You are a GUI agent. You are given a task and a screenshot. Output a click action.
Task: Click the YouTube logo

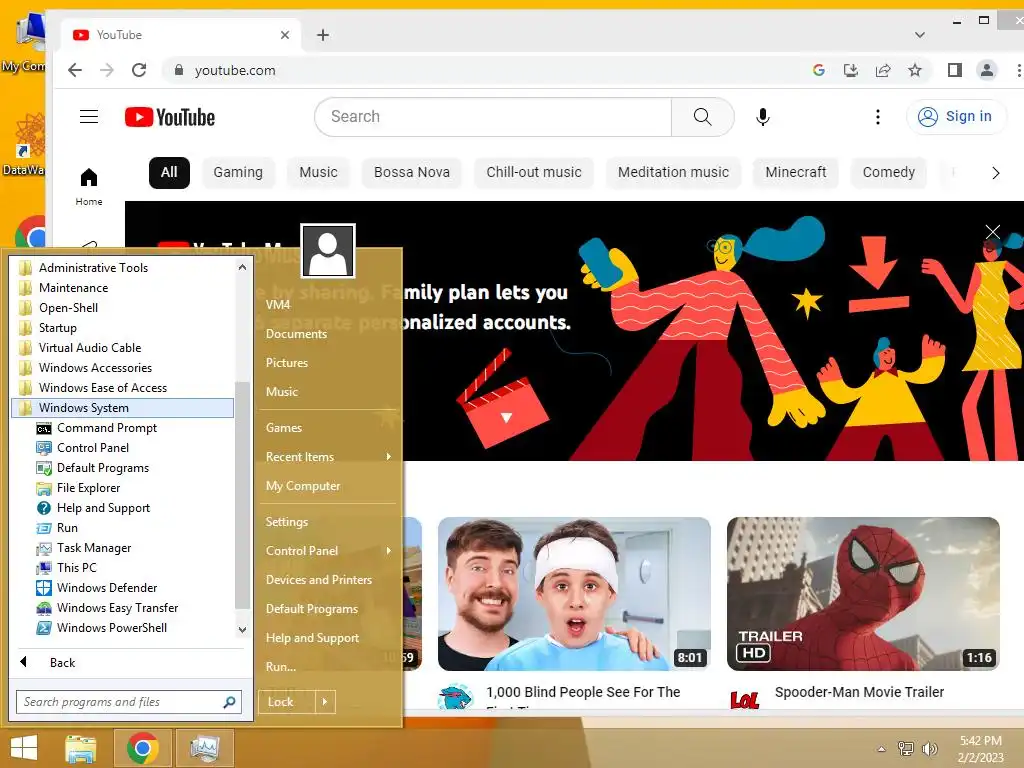(170, 117)
